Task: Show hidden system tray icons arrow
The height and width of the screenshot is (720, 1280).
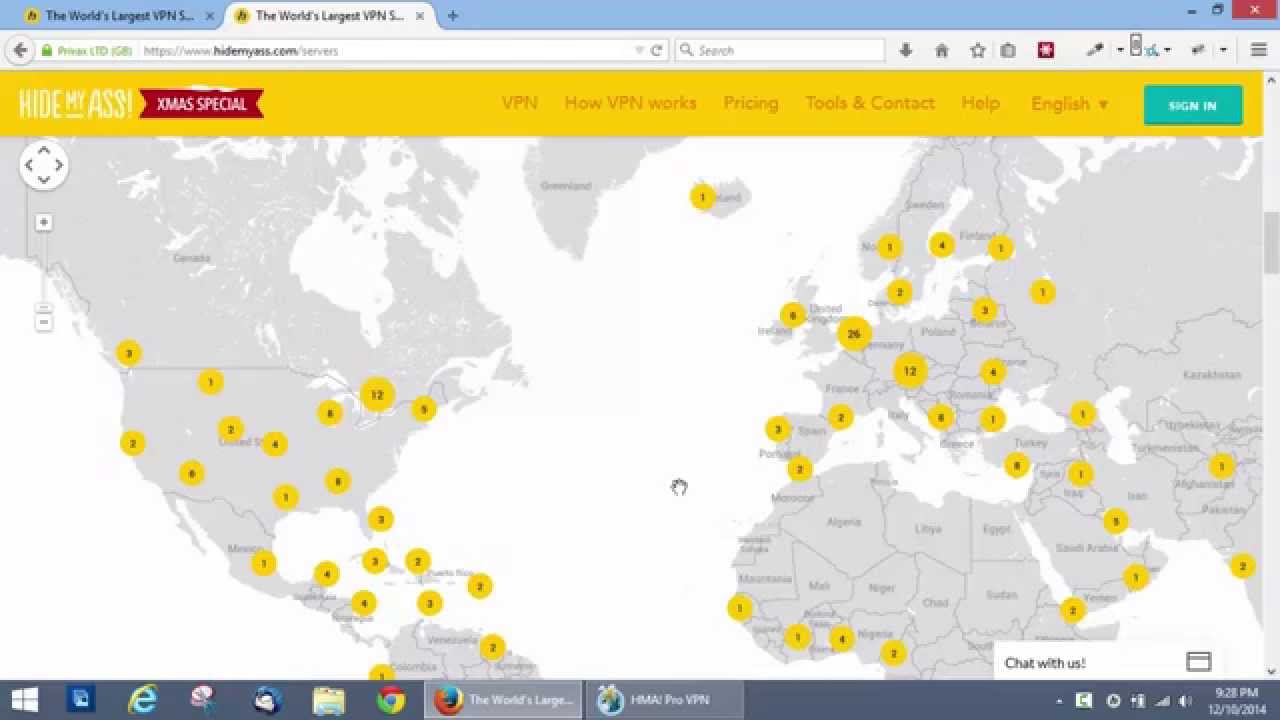Action: 1061,700
